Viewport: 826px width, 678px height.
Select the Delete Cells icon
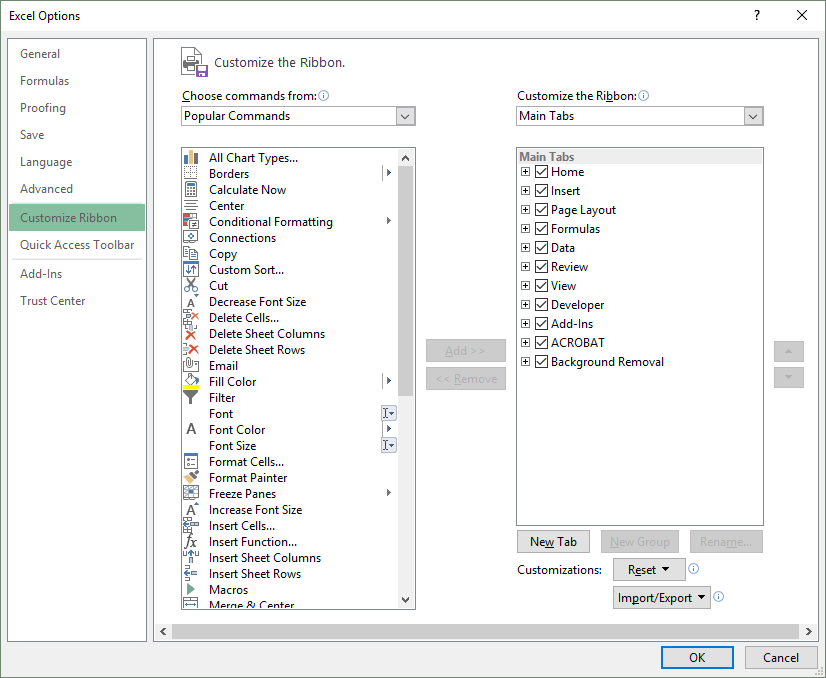(191, 318)
